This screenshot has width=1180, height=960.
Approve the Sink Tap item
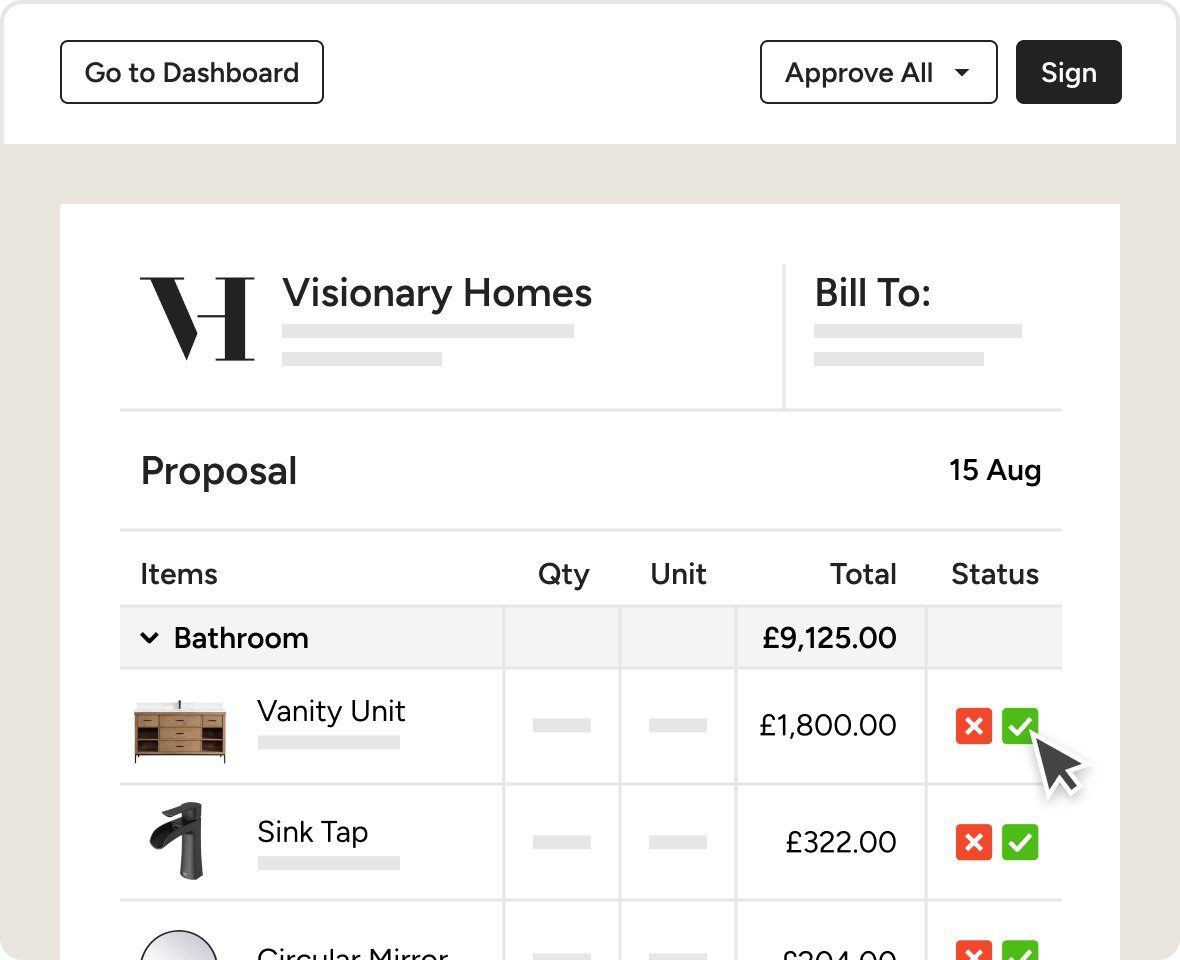point(1020,842)
